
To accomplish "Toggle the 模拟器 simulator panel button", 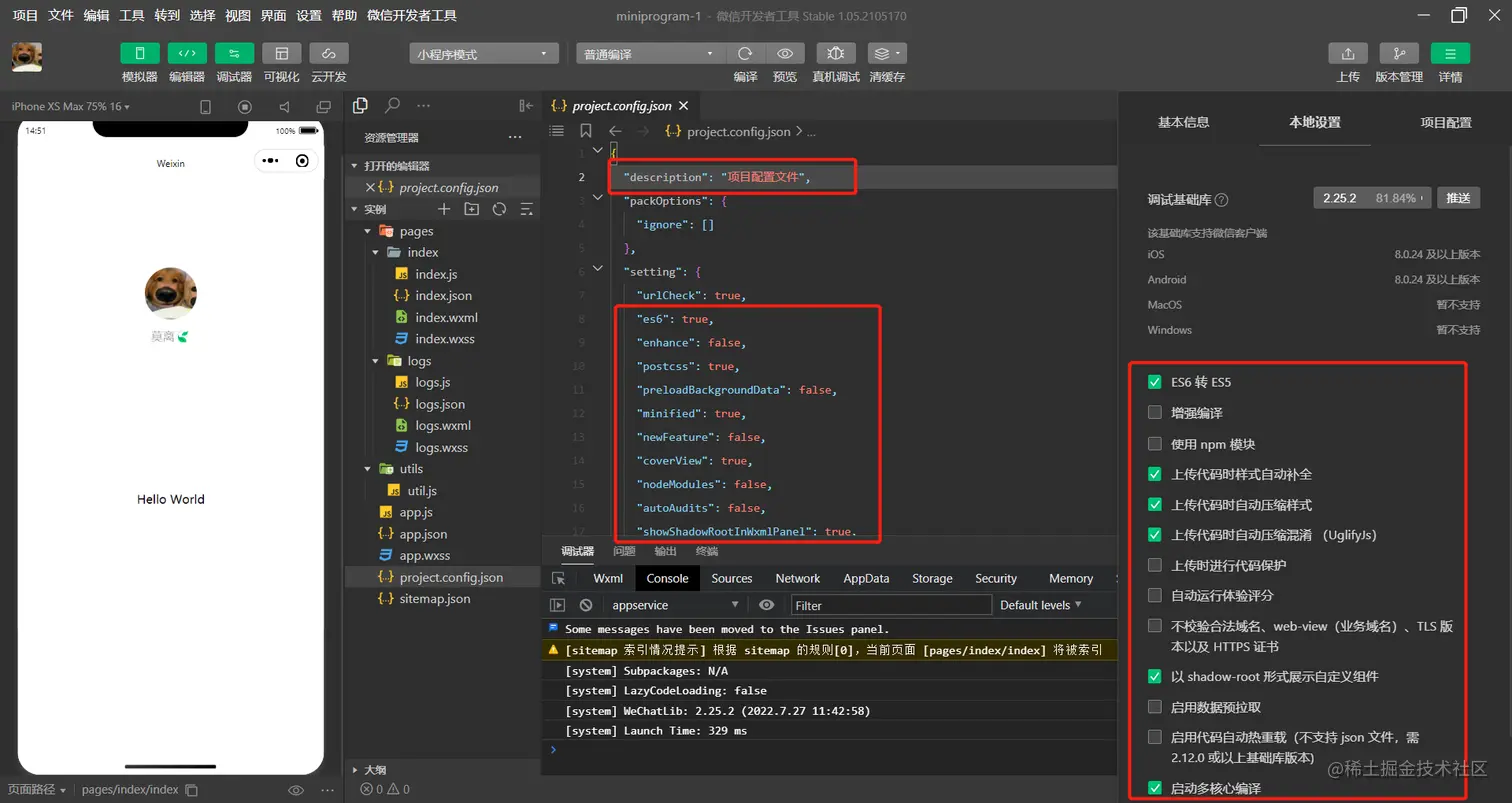I will pyautogui.click(x=140, y=54).
